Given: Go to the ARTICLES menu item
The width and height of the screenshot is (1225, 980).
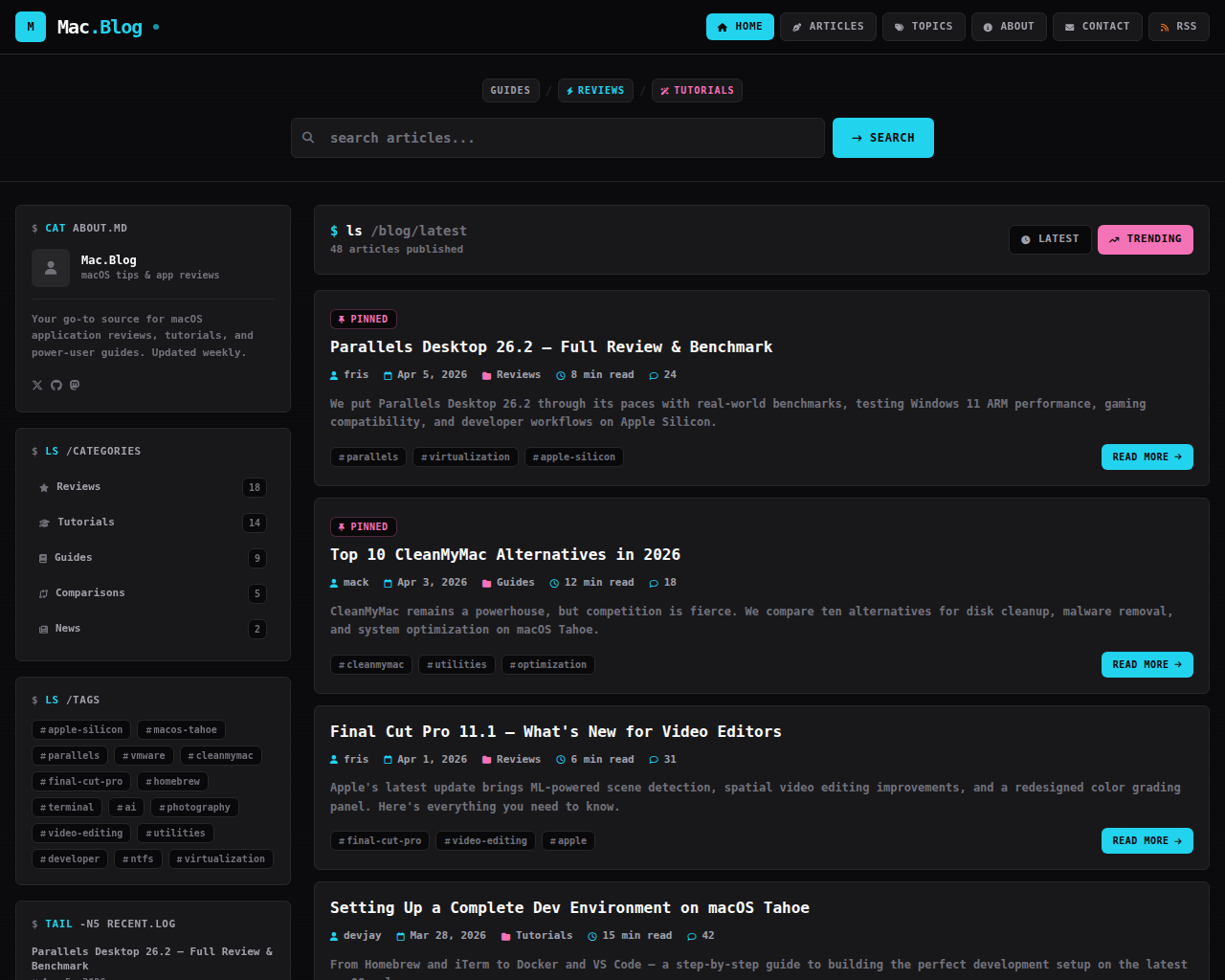Looking at the screenshot, I should (827, 26).
